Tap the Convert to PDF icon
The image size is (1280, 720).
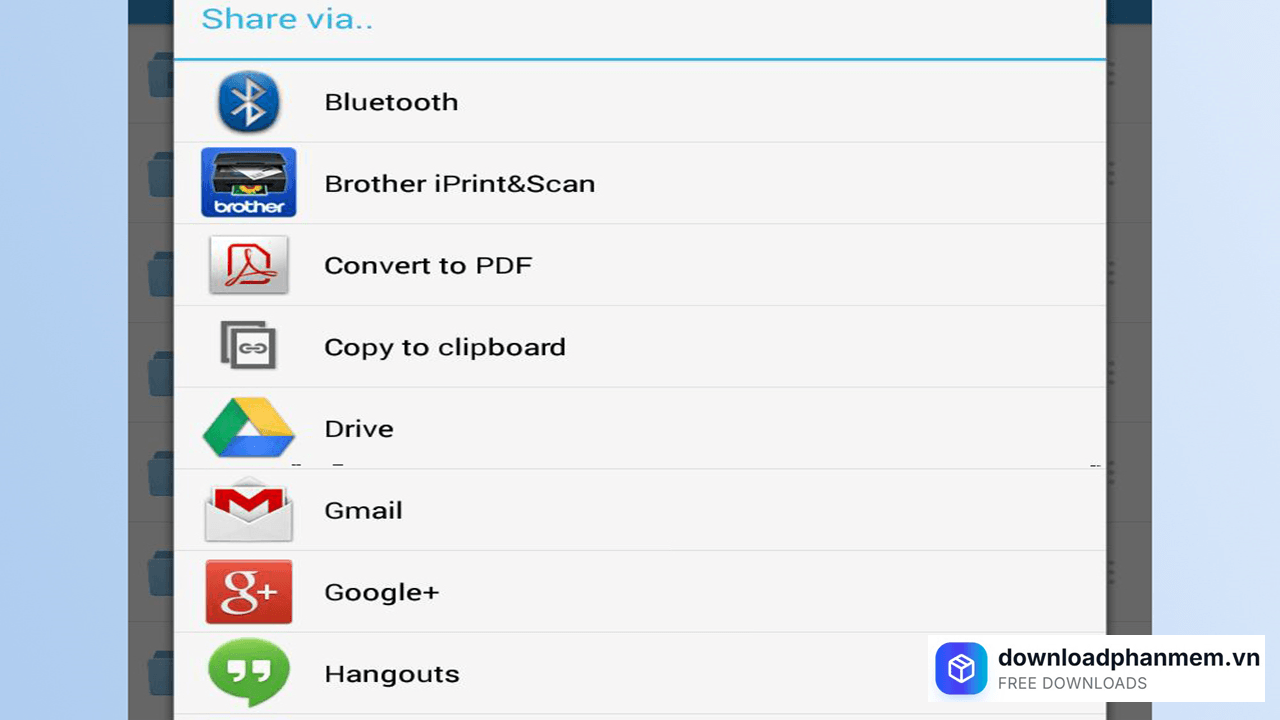tap(249, 265)
